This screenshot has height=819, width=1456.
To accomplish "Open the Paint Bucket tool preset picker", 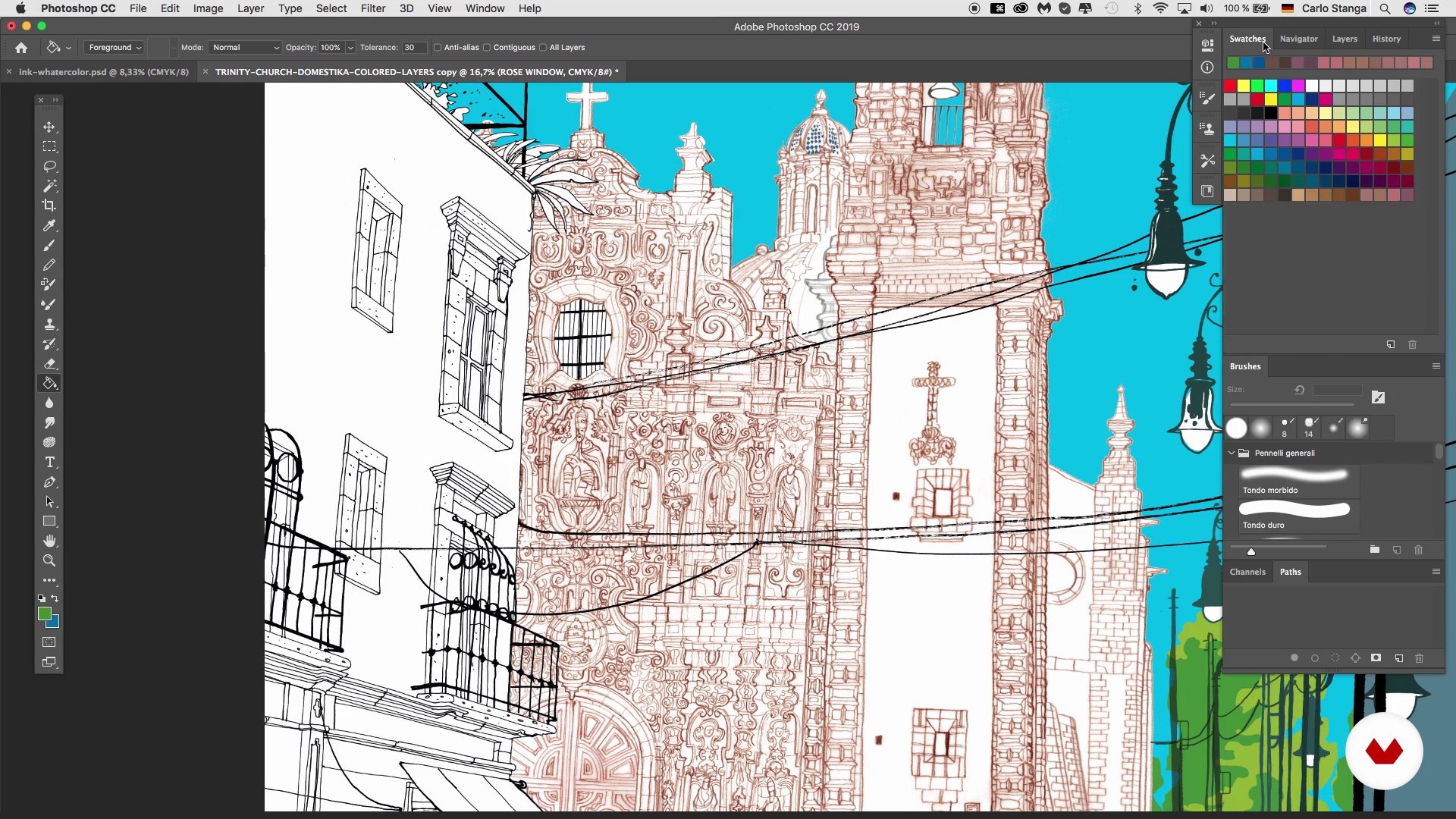I will pos(58,48).
